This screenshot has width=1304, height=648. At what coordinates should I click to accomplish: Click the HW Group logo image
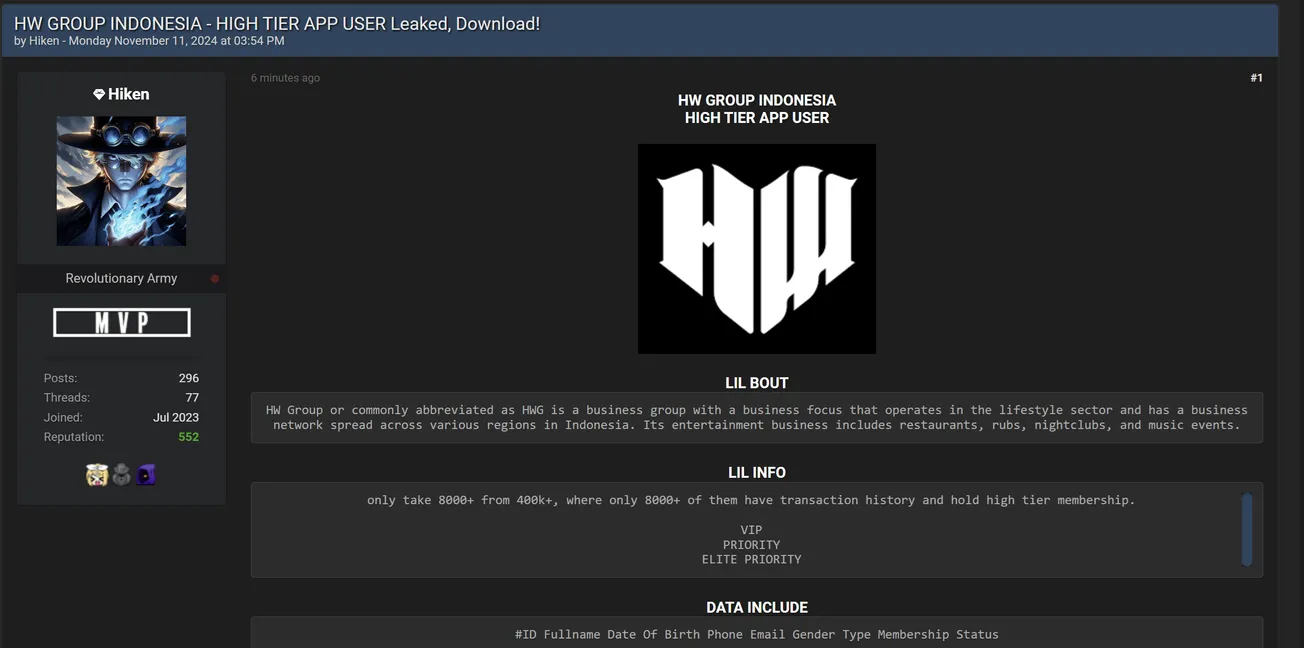click(x=756, y=249)
